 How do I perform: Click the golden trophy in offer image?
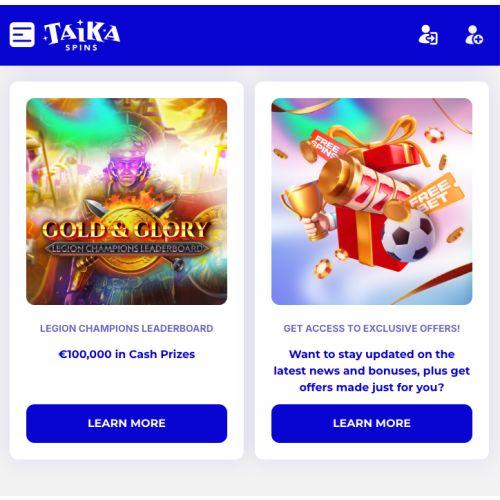coord(304,203)
